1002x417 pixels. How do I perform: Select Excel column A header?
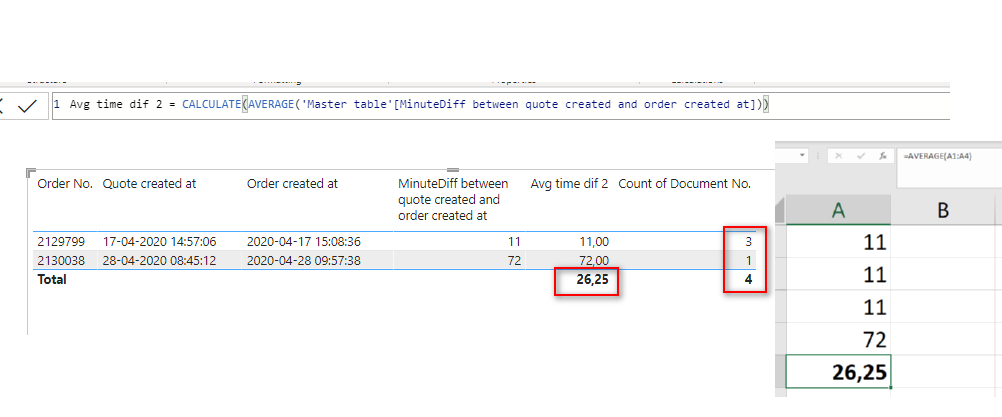click(x=838, y=210)
